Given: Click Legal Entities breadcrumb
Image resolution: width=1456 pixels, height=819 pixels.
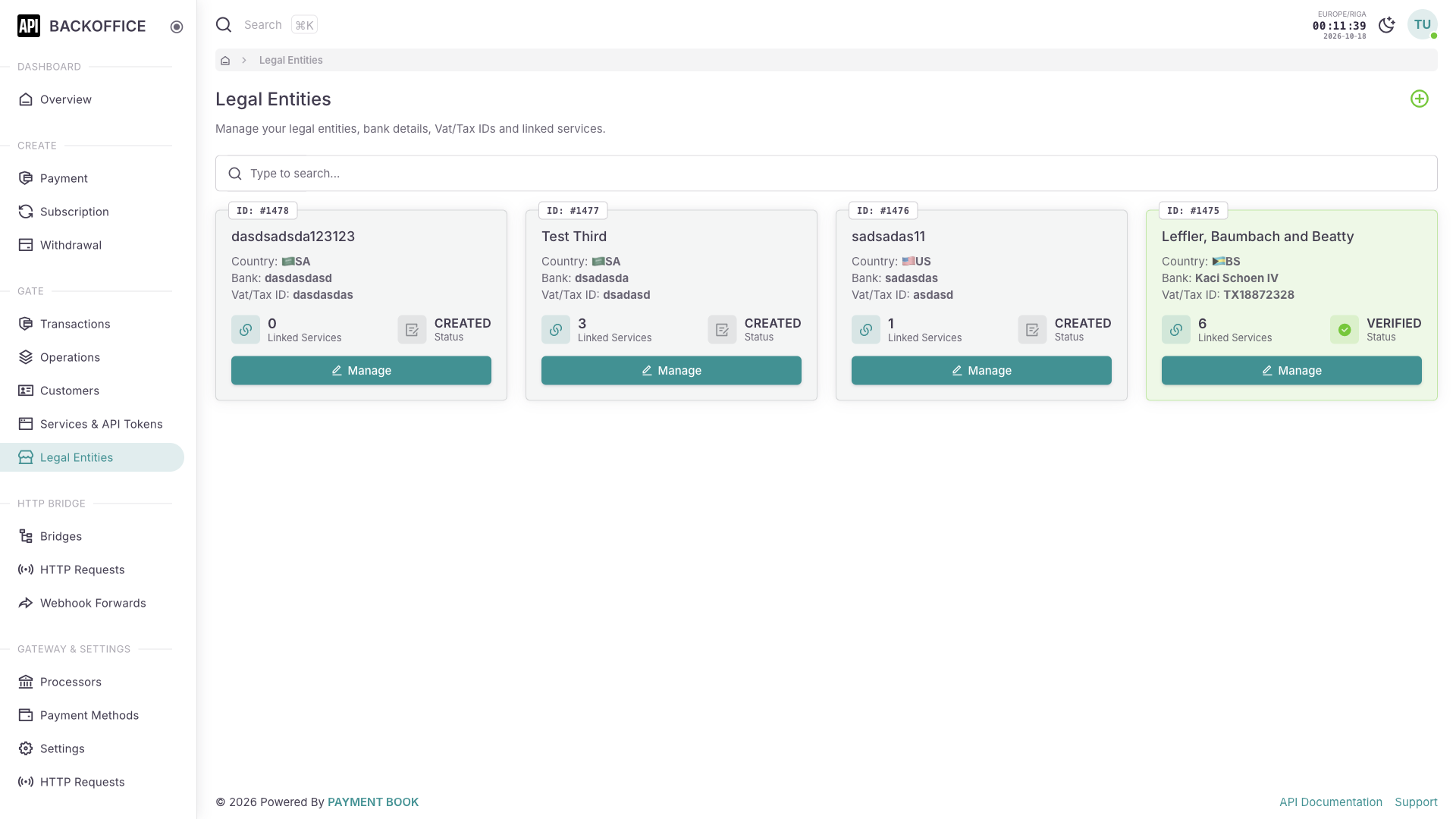Looking at the screenshot, I should pyautogui.click(x=290, y=60).
